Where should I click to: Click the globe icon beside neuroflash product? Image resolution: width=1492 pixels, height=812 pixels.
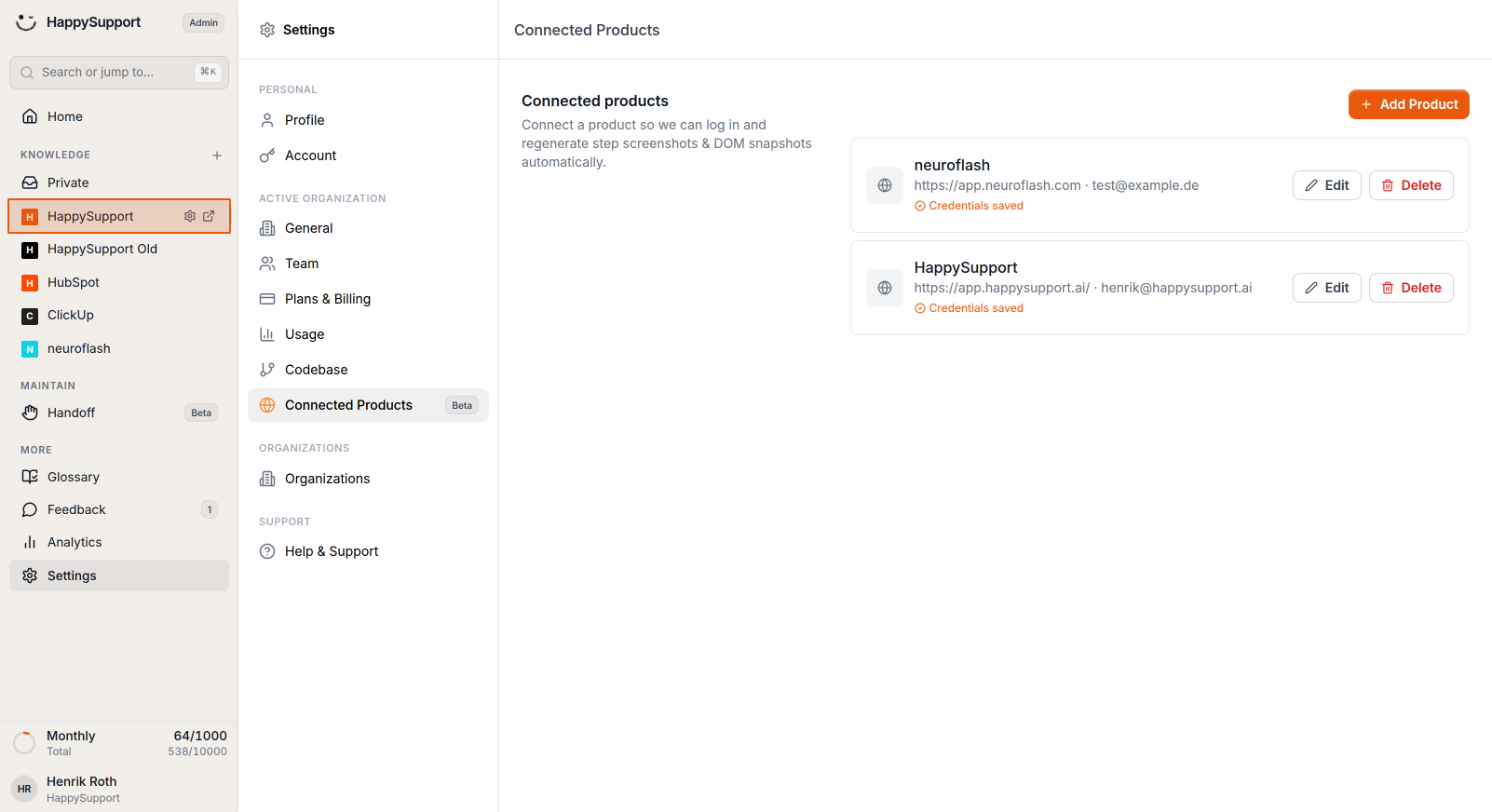tap(885, 185)
